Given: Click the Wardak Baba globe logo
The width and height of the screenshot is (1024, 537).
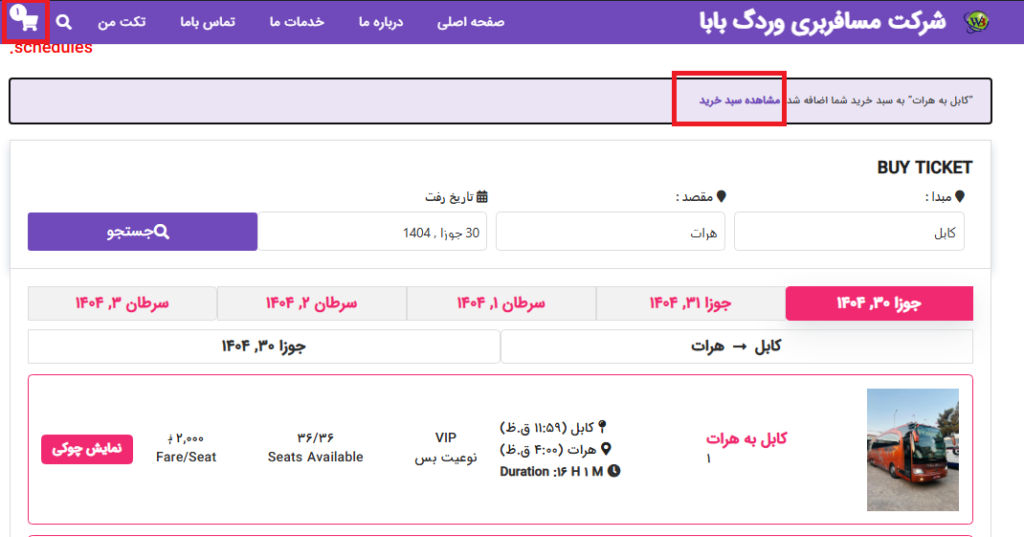Looking at the screenshot, I should pos(974,22).
